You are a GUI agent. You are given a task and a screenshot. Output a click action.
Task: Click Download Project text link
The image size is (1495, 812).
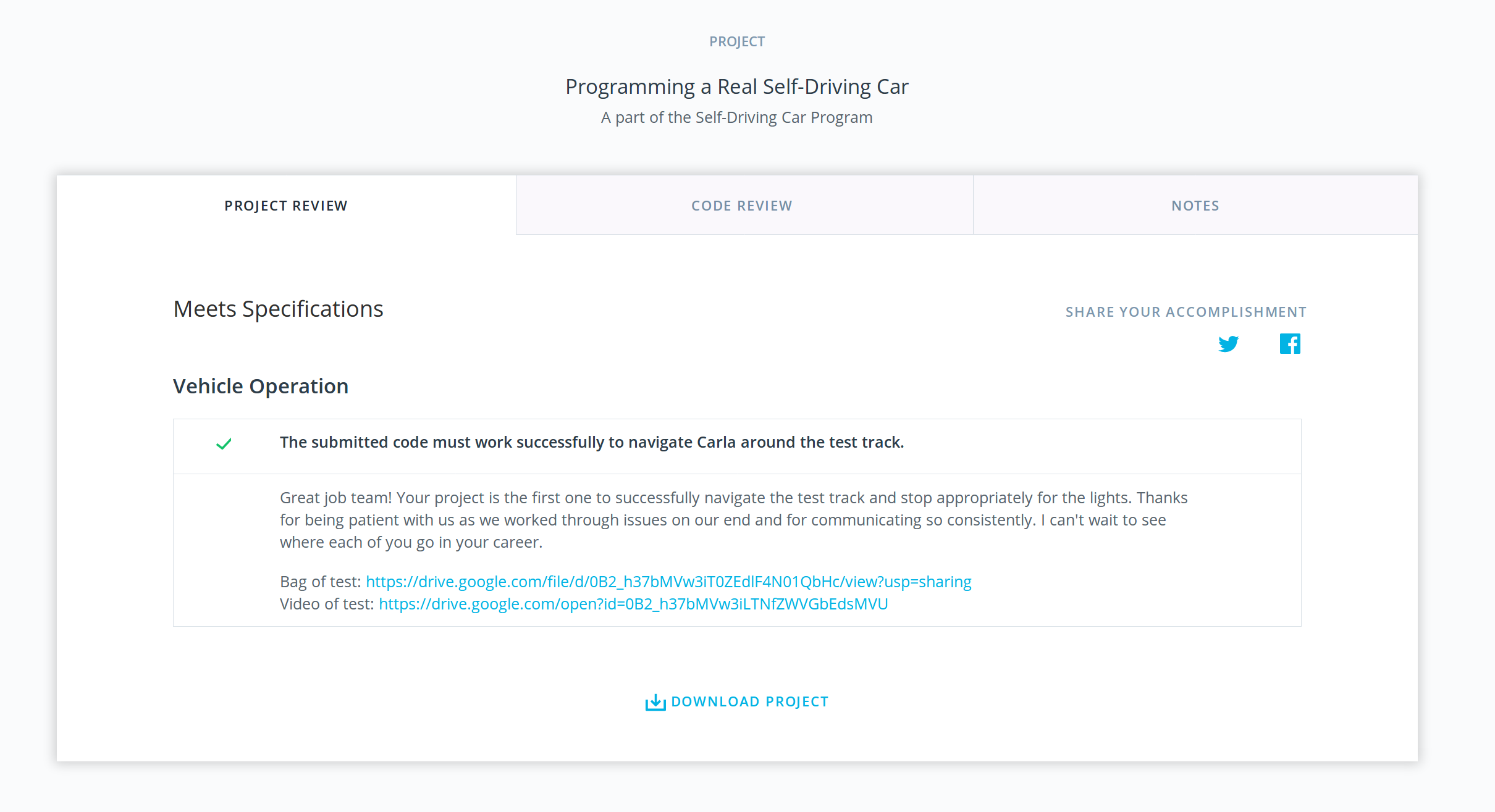click(x=749, y=702)
